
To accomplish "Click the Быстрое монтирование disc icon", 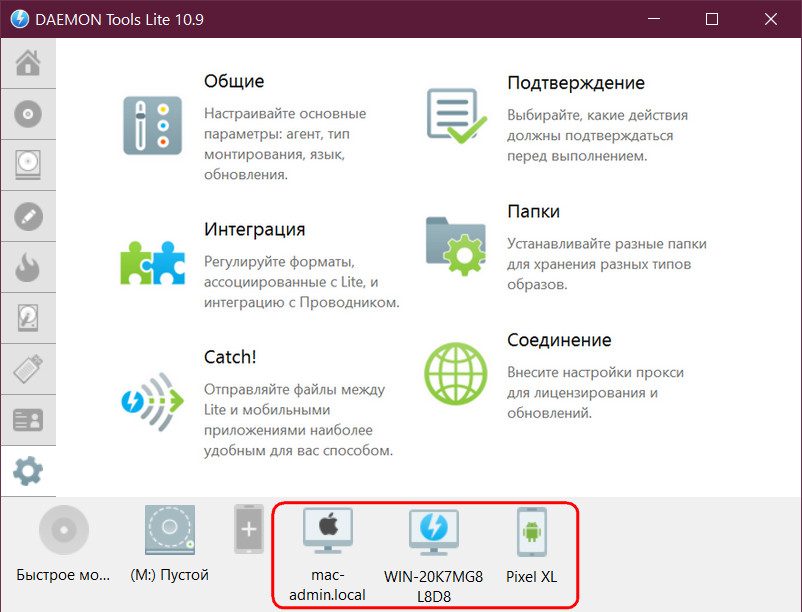I will tap(64, 530).
